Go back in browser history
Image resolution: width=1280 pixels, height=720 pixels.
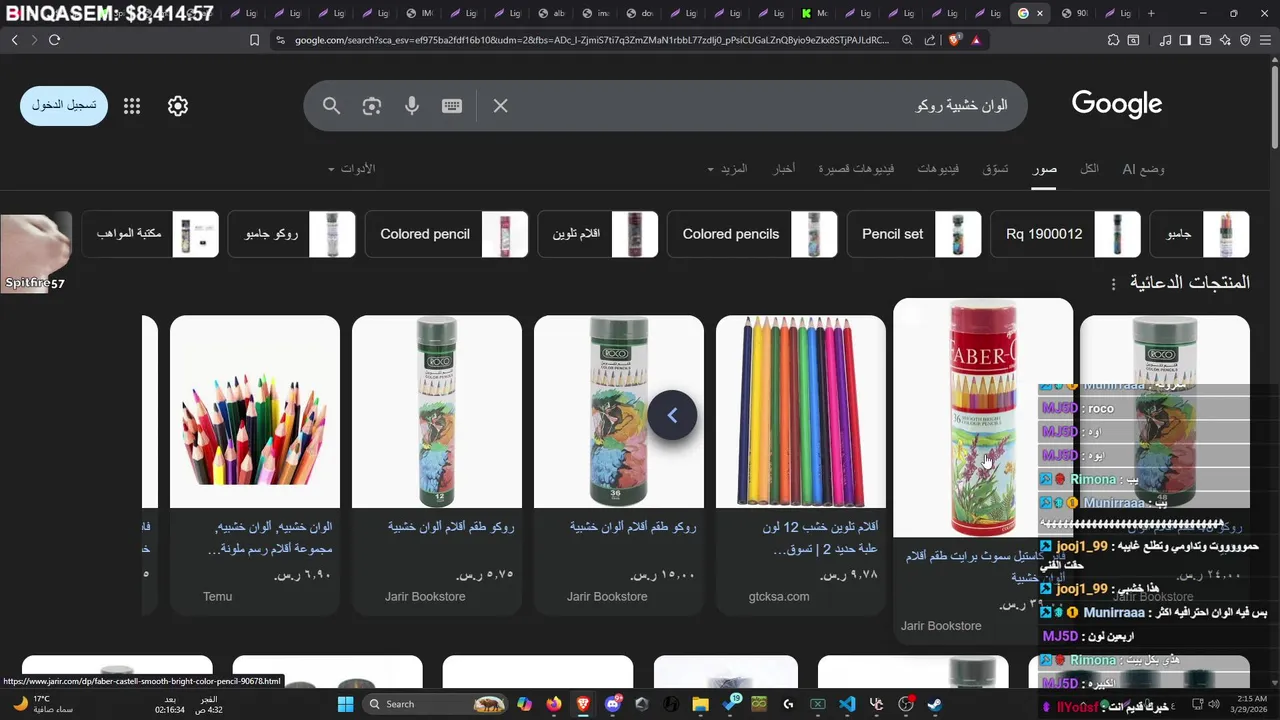click(14, 40)
